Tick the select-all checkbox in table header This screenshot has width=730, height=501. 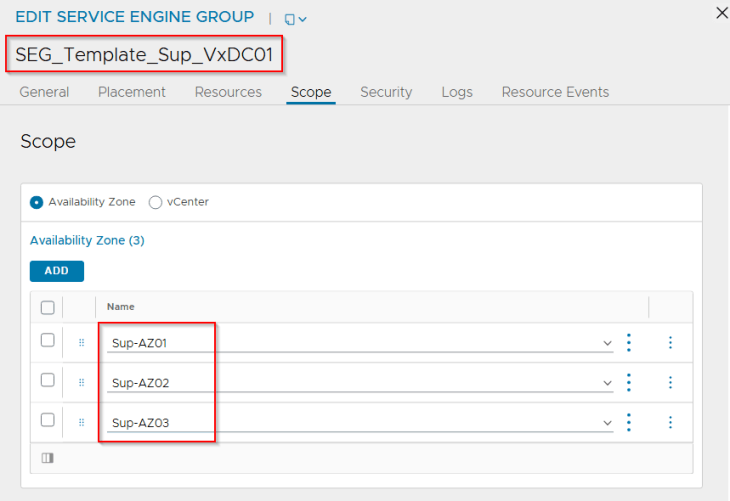point(47,307)
